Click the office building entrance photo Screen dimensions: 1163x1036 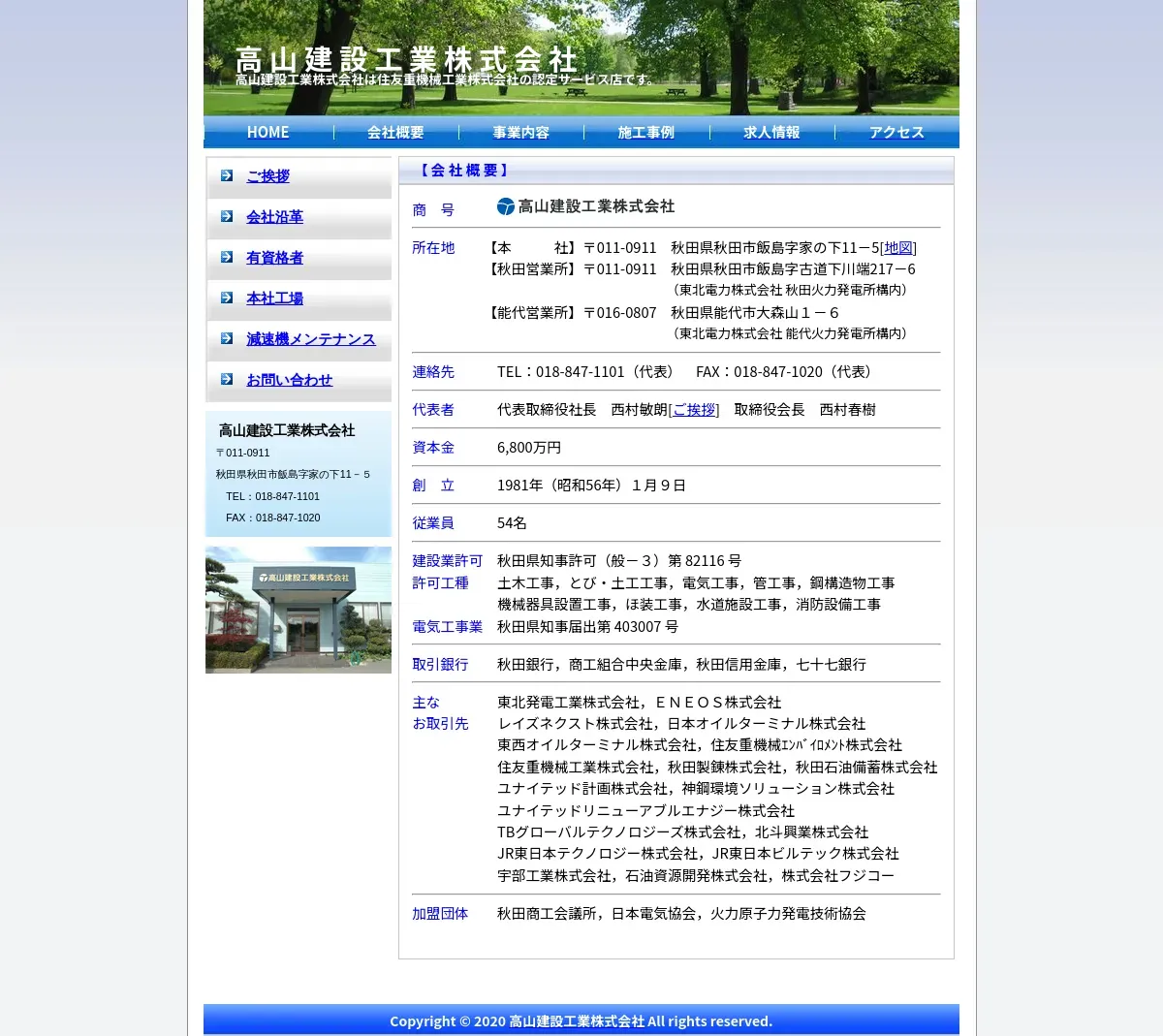[x=299, y=610]
